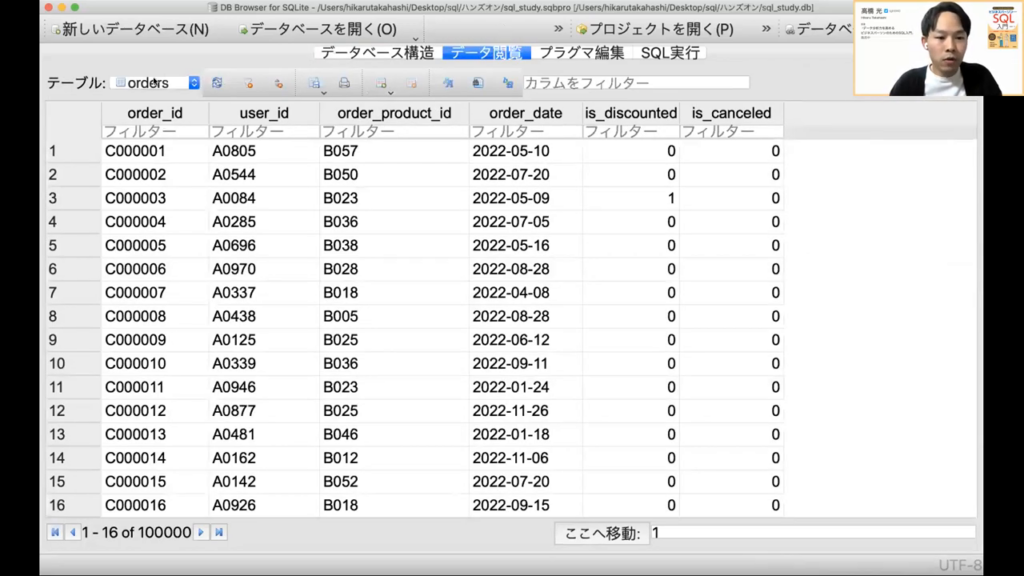This screenshot has width=1024, height=576.
Task: Sort by the is_discounted column header
Action: [630, 113]
